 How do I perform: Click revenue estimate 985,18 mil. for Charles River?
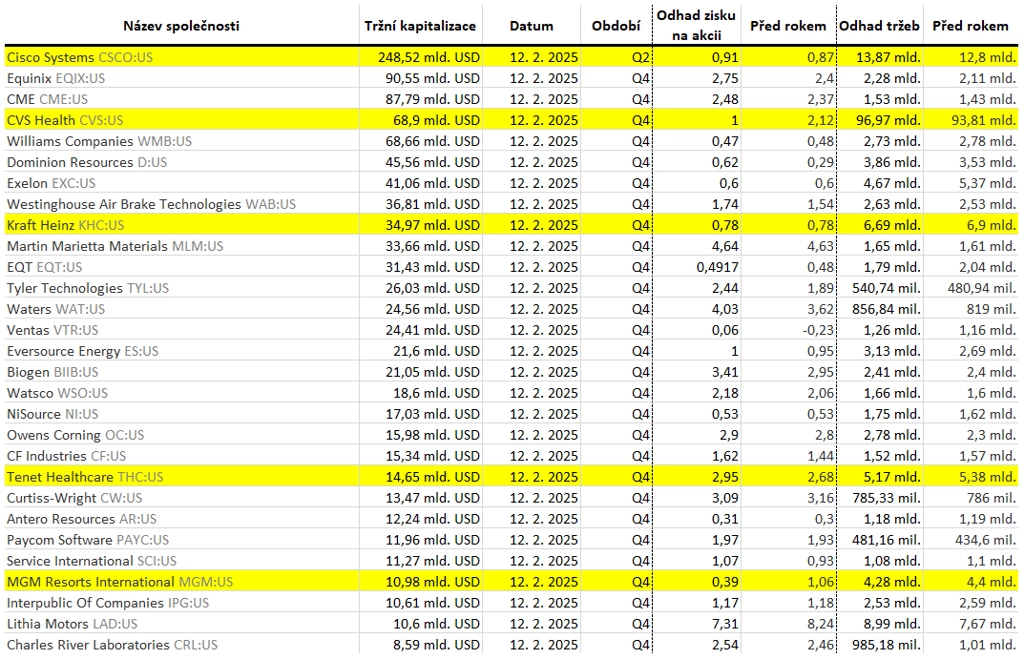[x=886, y=645]
